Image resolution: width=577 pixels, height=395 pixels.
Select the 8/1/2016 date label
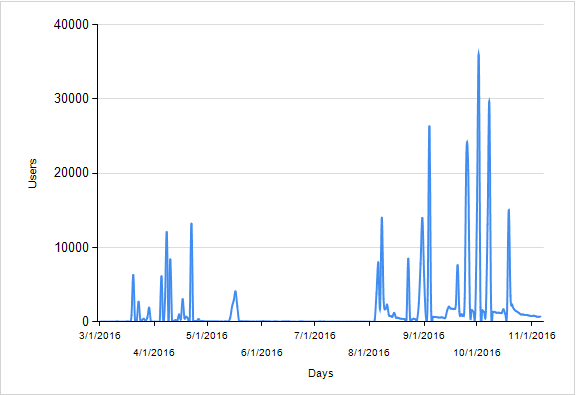tap(369, 353)
